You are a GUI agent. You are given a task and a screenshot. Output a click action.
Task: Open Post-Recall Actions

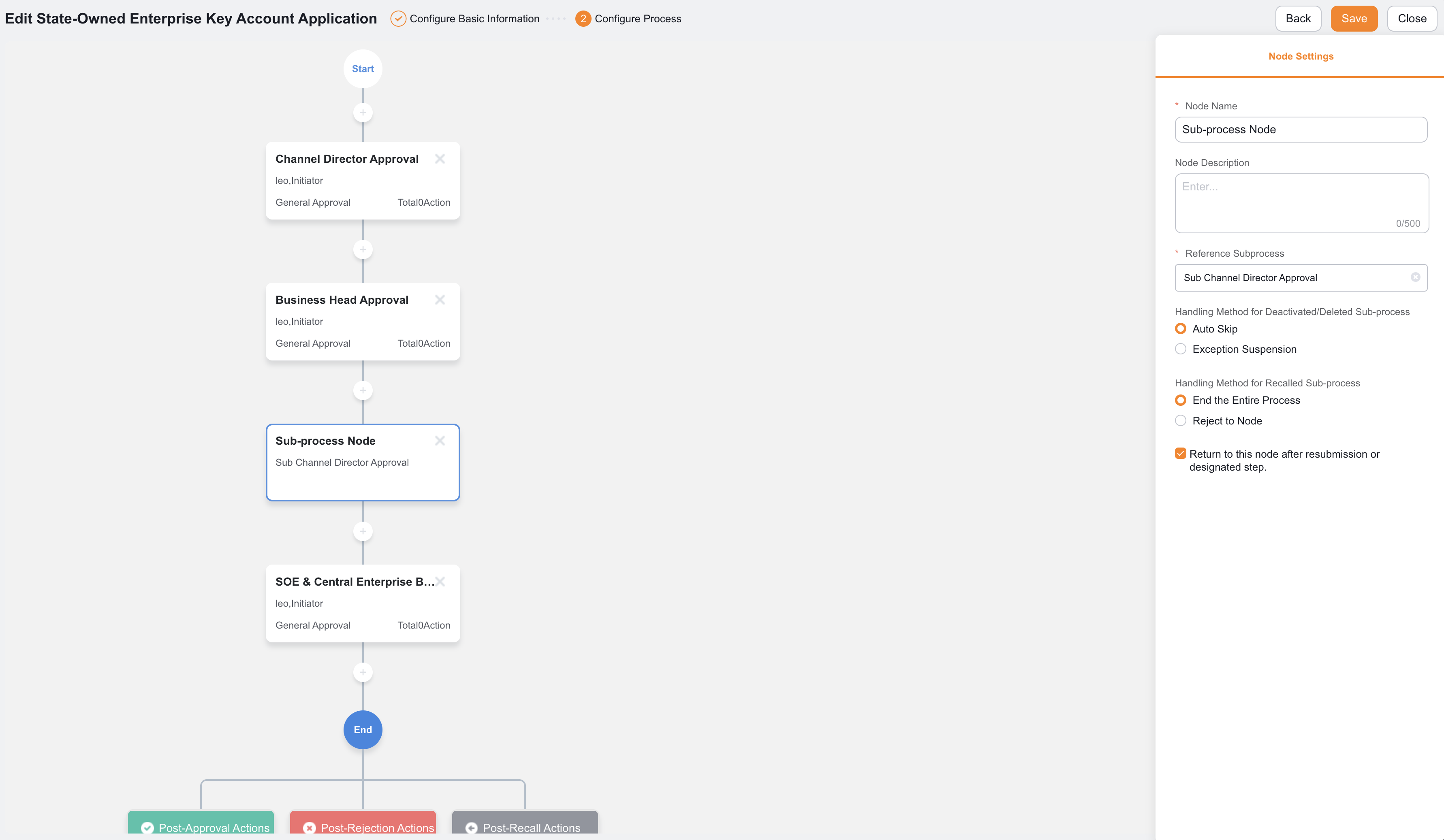click(525, 823)
